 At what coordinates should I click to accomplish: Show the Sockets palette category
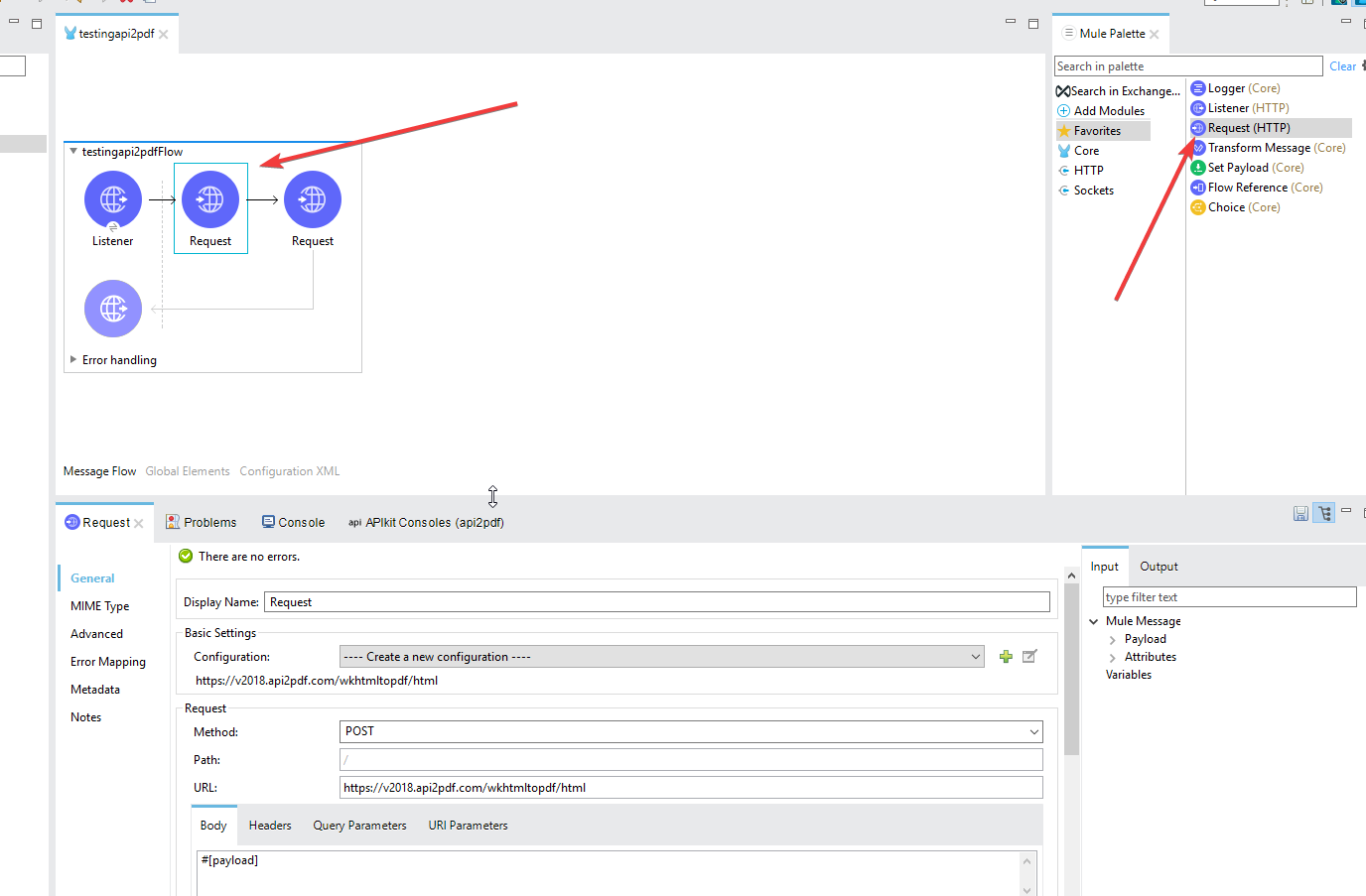(x=1085, y=191)
